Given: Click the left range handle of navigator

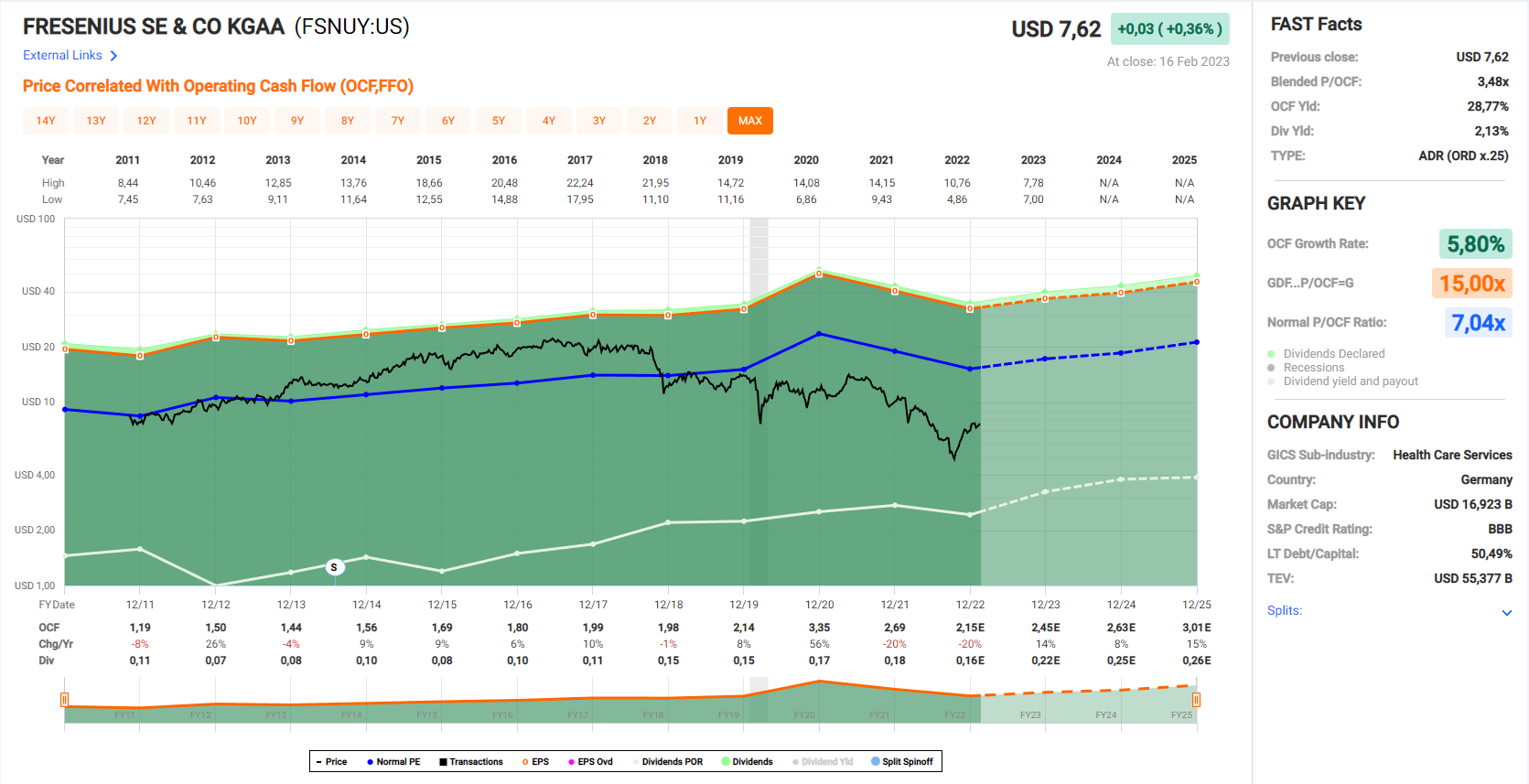Looking at the screenshot, I should click(64, 700).
